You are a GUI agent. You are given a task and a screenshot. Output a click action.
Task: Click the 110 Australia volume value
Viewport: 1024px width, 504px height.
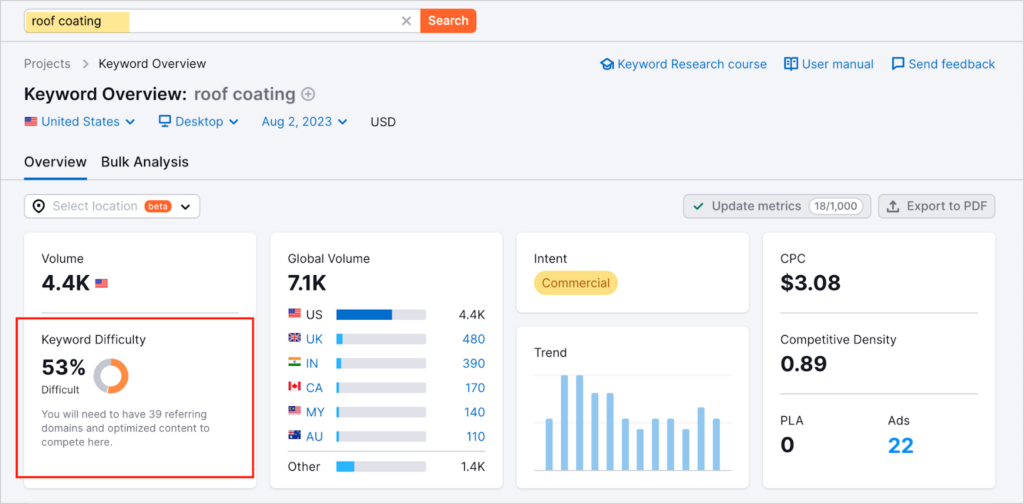pyautogui.click(x=475, y=437)
